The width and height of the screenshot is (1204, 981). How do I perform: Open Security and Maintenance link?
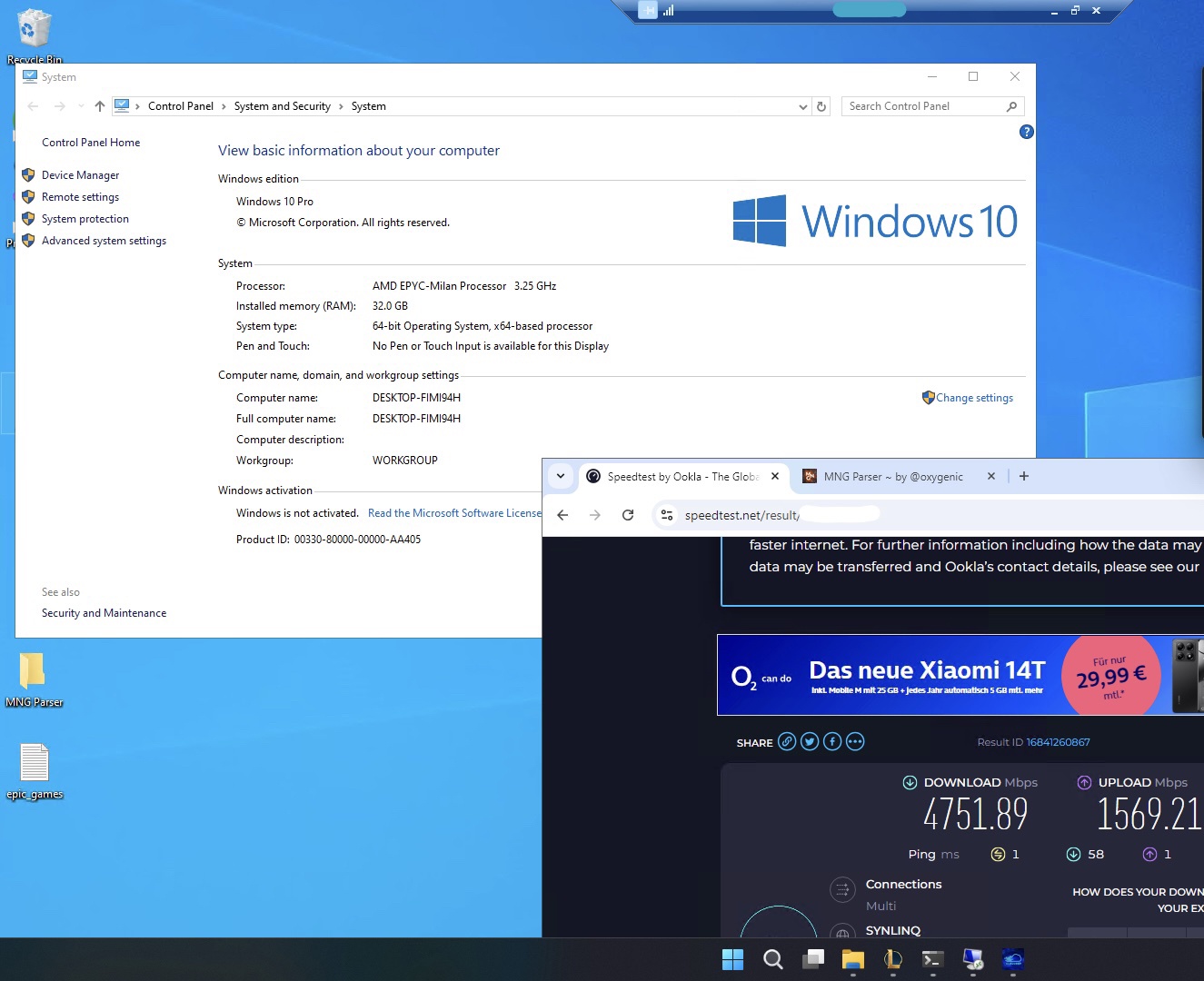pyautogui.click(x=104, y=613)
